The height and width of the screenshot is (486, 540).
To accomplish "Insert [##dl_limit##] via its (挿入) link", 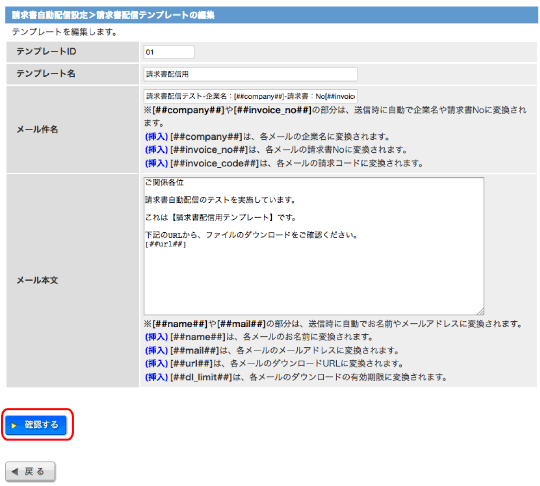I will [x=156, y=377].
